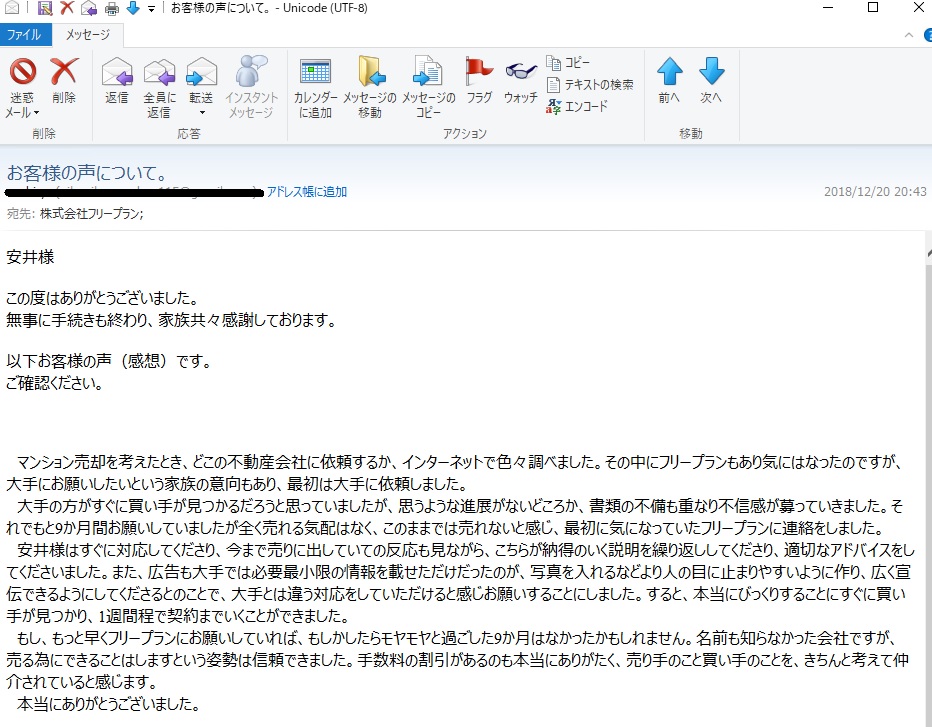Go to previous message with 前へ
Screen dimensions: 932x727
(669, 81)
